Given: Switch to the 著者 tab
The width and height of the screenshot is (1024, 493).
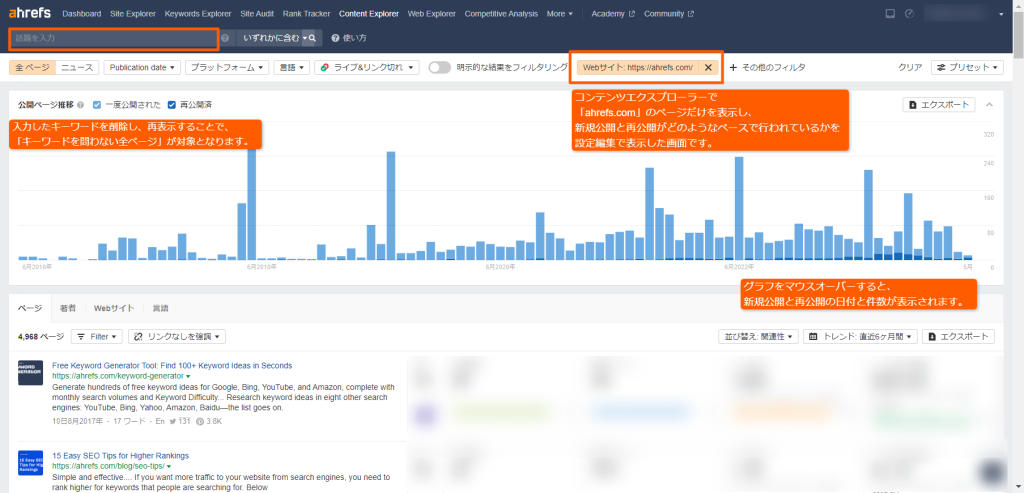Looking at the screenshot, I should (68, 308).
